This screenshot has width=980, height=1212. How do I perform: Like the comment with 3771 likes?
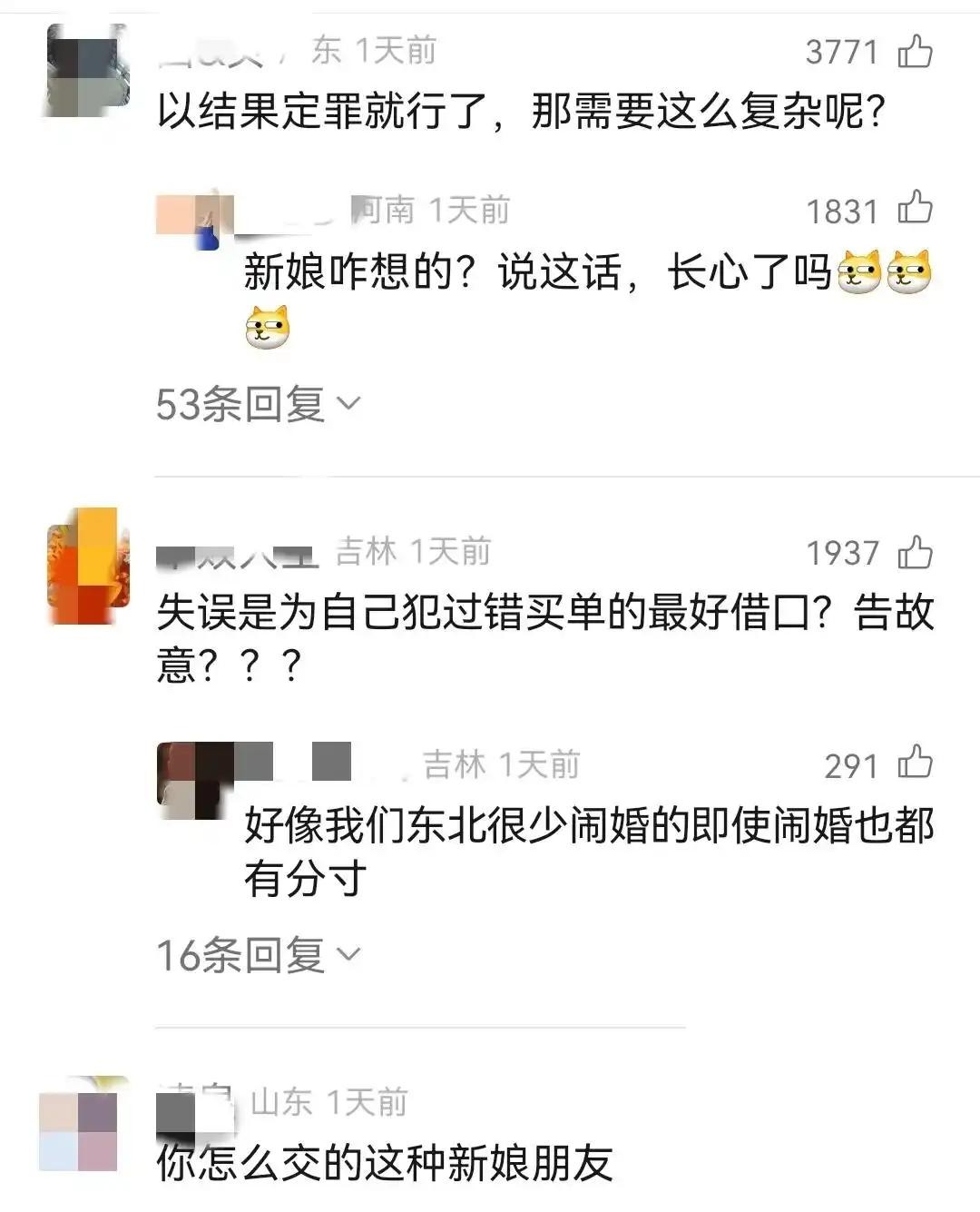pyautogui.click(x=915, y=51)
